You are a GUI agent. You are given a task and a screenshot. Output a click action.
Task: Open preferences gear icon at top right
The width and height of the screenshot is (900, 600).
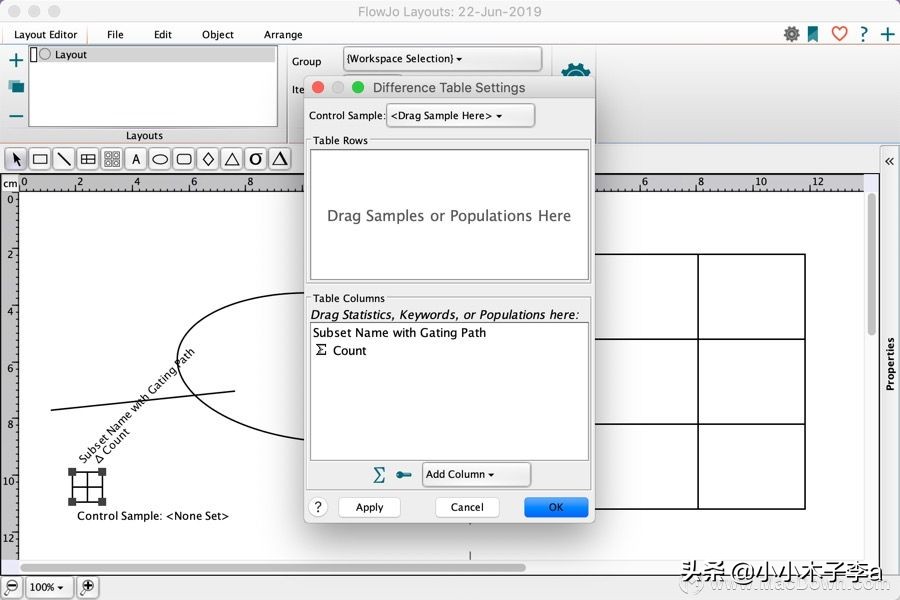792,34
